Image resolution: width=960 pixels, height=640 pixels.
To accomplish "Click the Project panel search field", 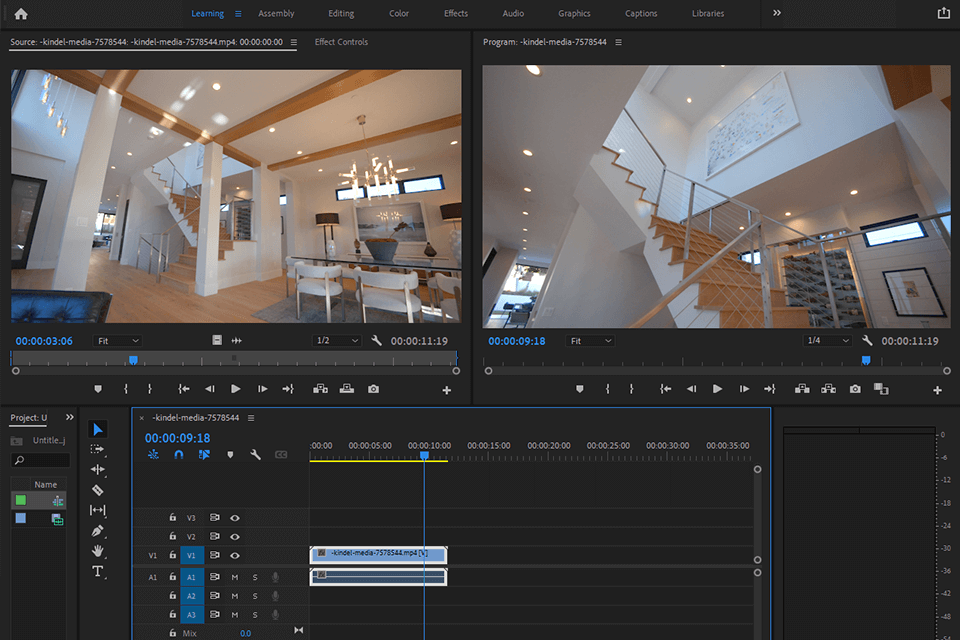I will click(x=40, y=460).
